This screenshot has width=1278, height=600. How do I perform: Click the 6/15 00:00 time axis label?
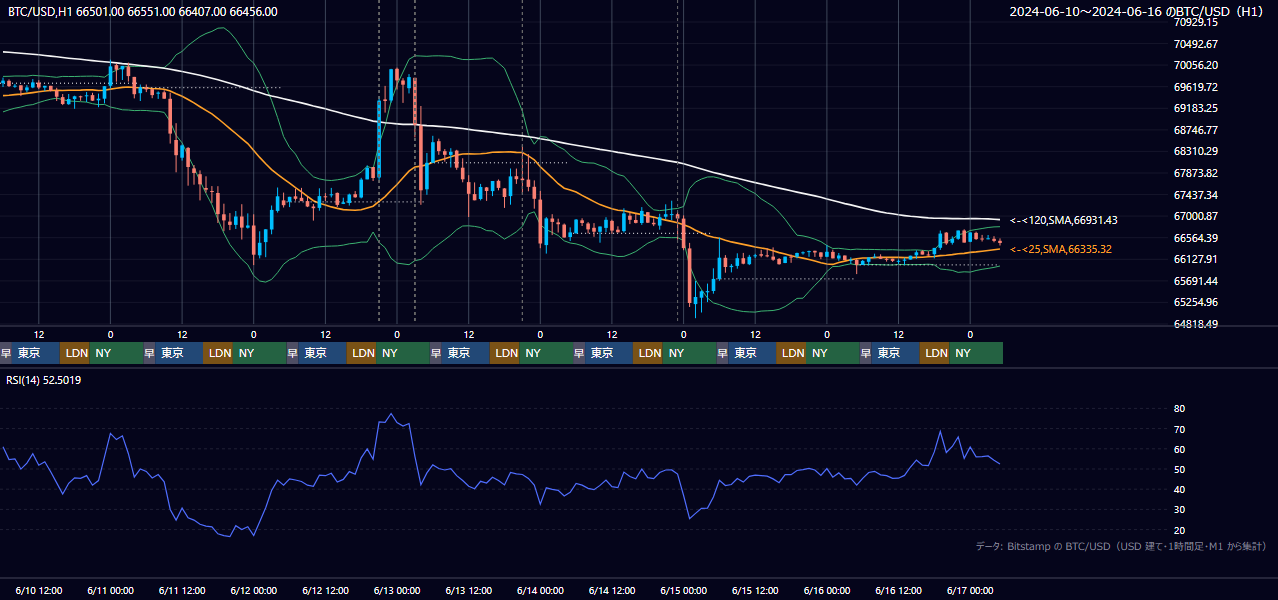(684, 590)
